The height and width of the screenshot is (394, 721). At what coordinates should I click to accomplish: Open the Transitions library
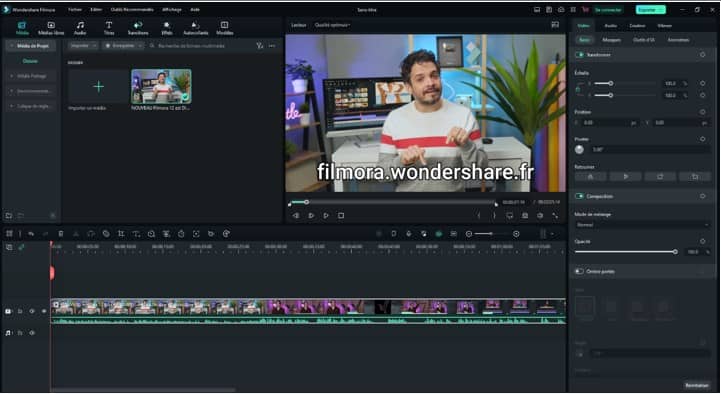(138, 28)
